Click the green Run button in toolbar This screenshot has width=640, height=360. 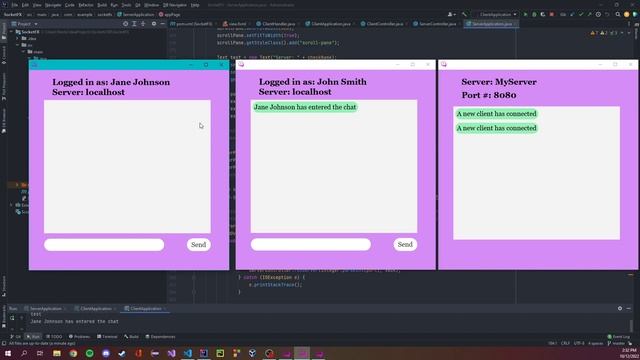pyautogui.click(x=525, y=14)
